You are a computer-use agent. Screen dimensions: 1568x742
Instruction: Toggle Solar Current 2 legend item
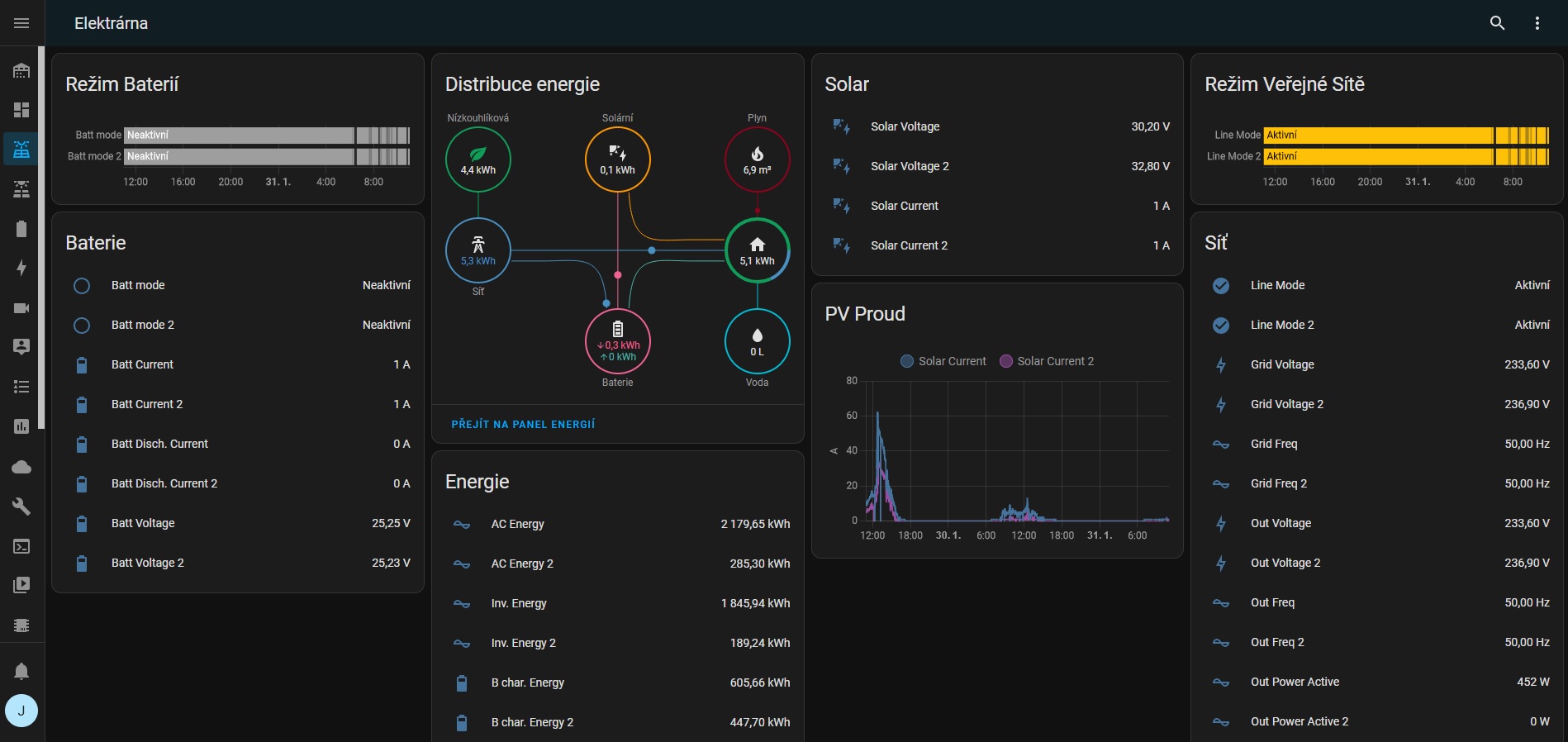[x=1047, y=361]
